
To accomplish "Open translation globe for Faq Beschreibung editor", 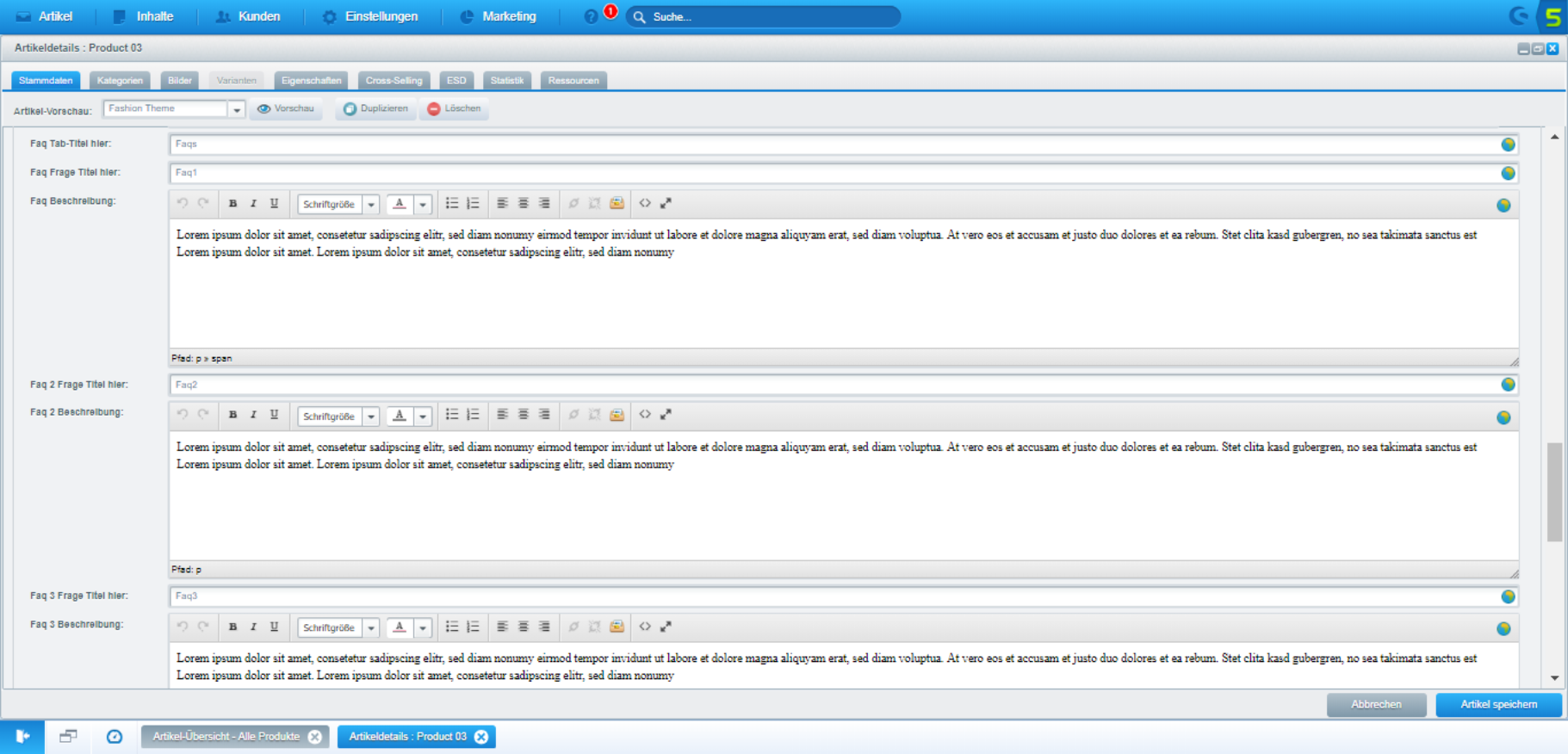I will (x=1503, y=205).
